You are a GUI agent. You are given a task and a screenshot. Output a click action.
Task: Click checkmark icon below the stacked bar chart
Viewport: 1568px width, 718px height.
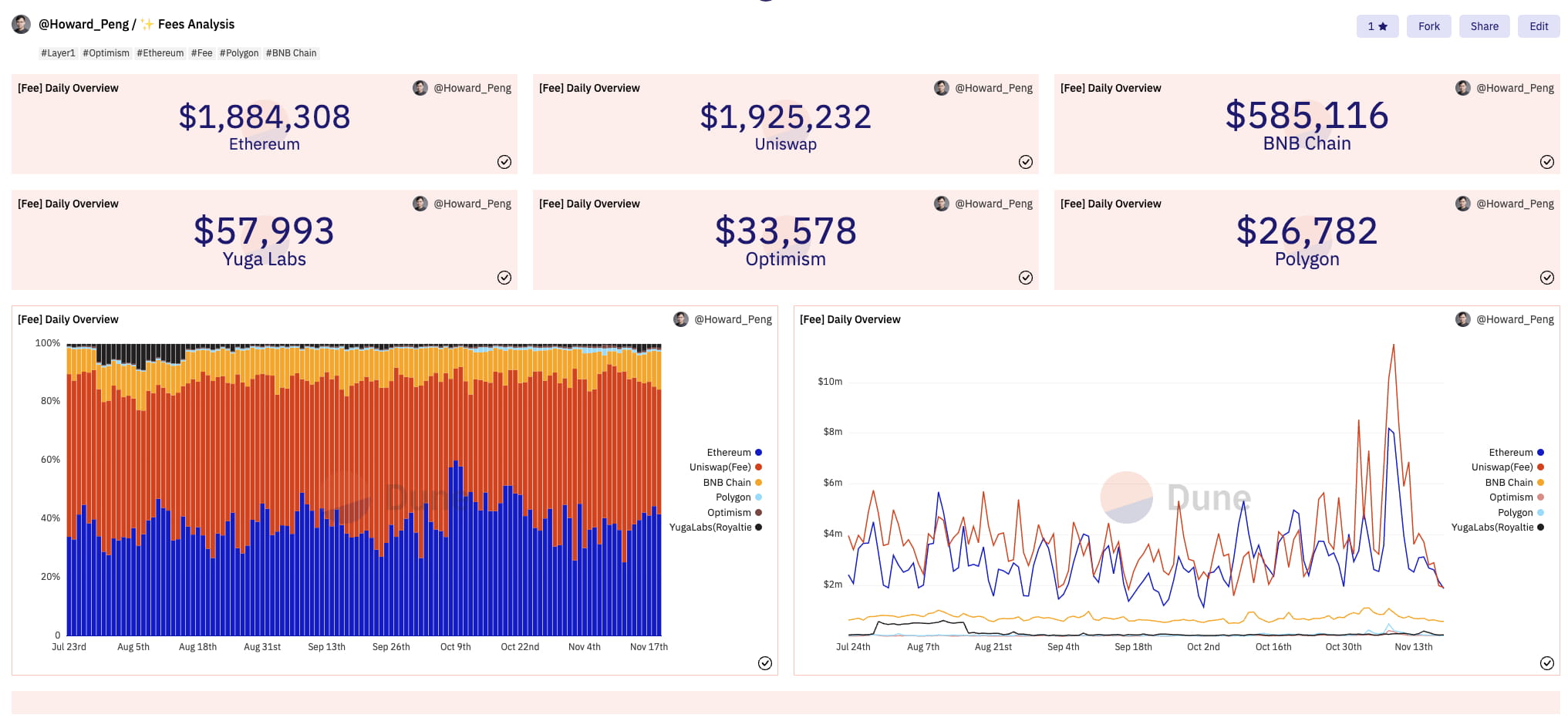(764, 663)
